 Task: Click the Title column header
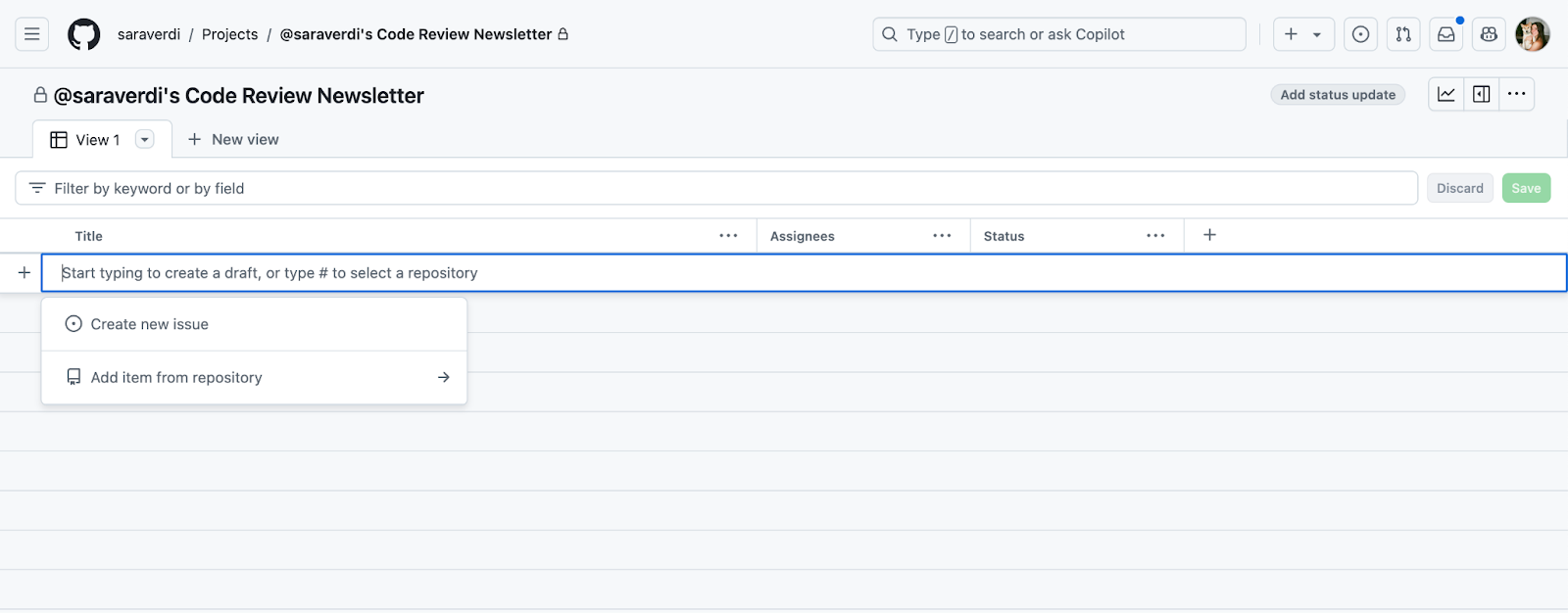click(89, 236)
